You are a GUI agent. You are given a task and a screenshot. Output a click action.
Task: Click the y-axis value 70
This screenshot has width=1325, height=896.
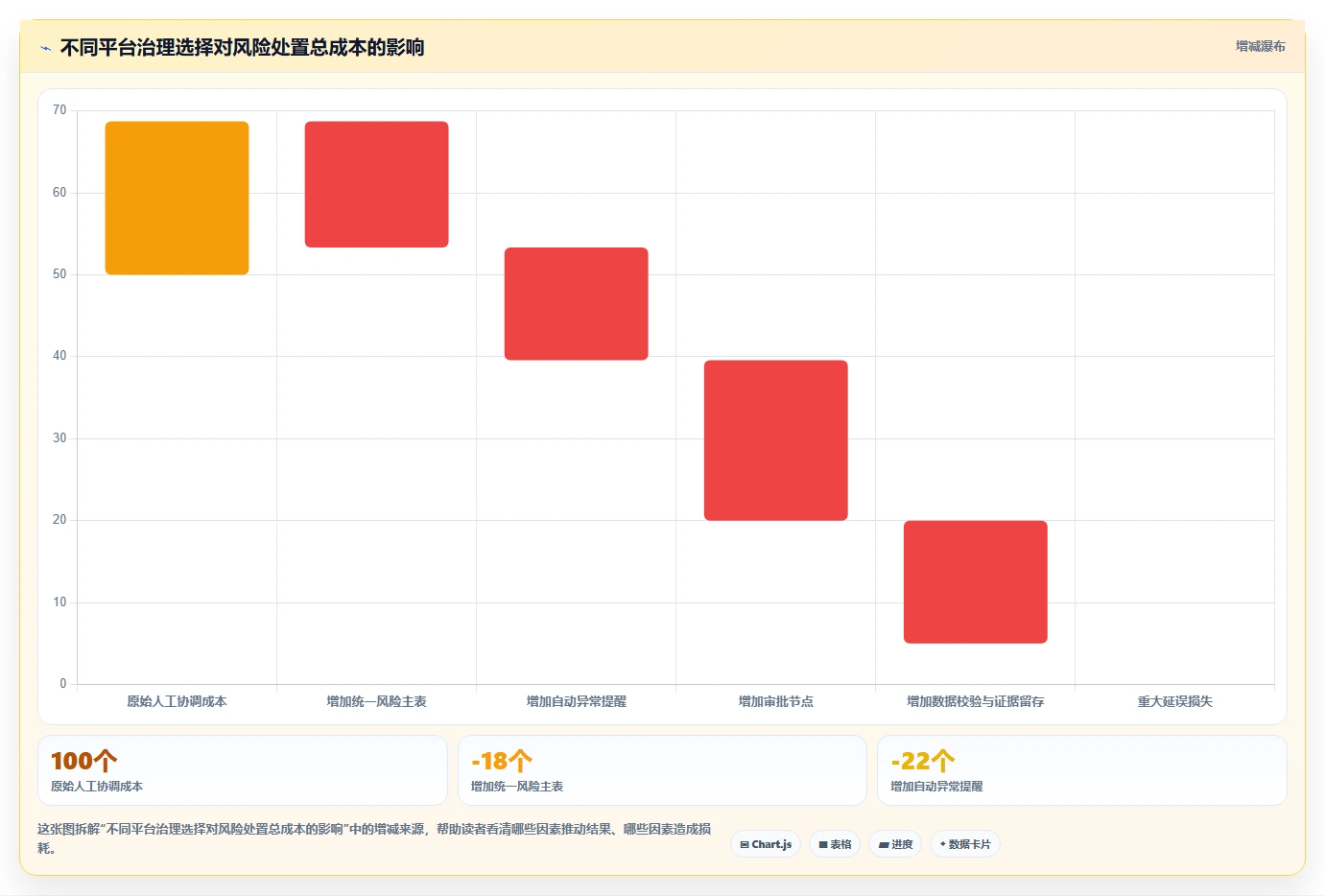click(59, 110)
